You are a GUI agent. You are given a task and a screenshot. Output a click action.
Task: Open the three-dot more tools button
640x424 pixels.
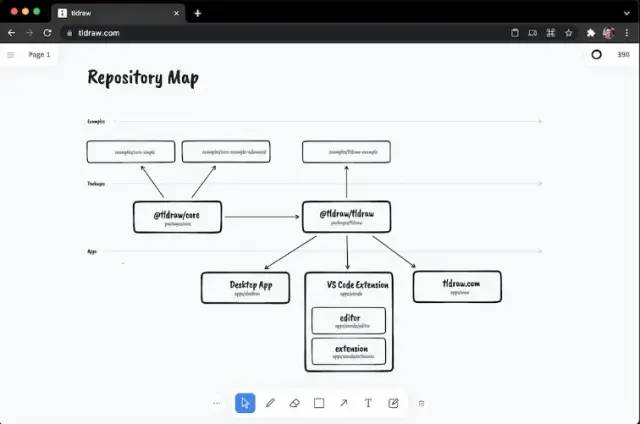(217, 403)
